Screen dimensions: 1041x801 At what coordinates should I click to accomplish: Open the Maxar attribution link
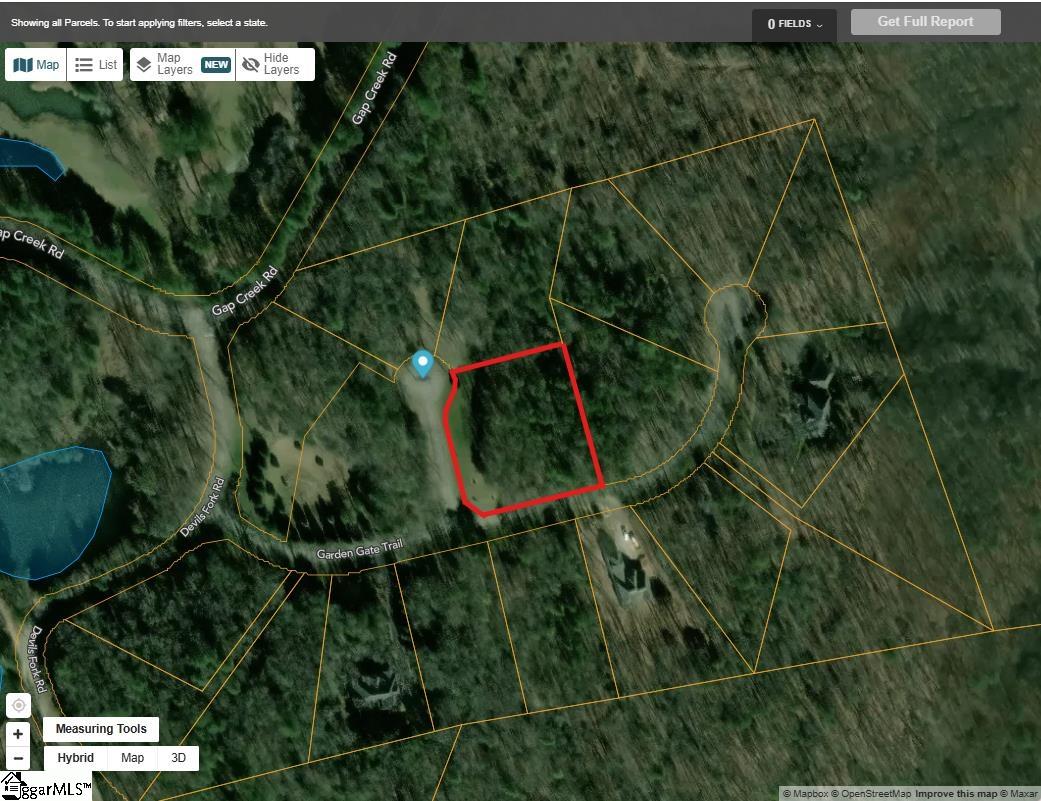point(1019,794)
